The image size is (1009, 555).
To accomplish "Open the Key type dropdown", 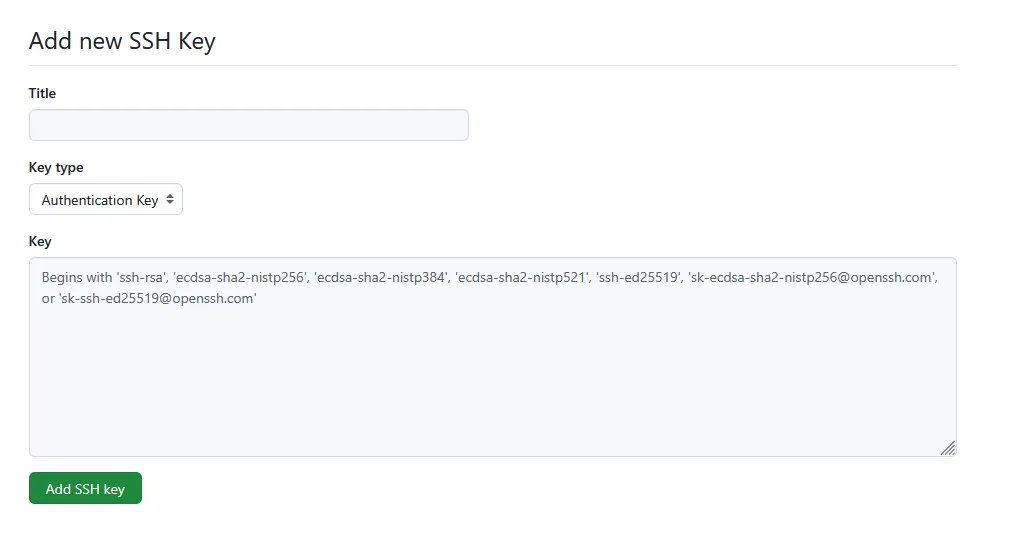I will click(x=105, y=200).
